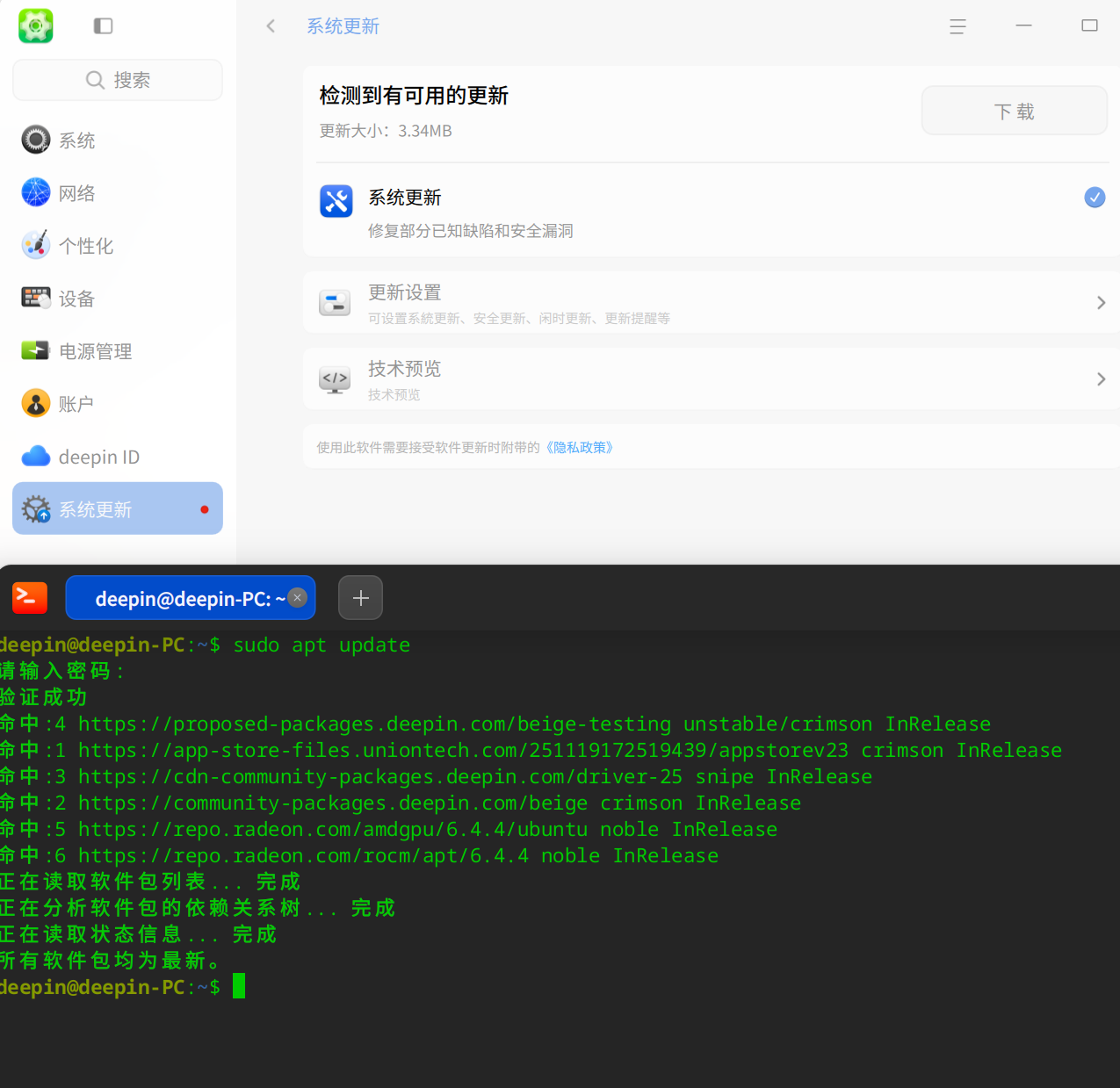1120x1088 pixels.
Task: Click the cdn-community-packages driver-25 line
Action: point(437,777)
